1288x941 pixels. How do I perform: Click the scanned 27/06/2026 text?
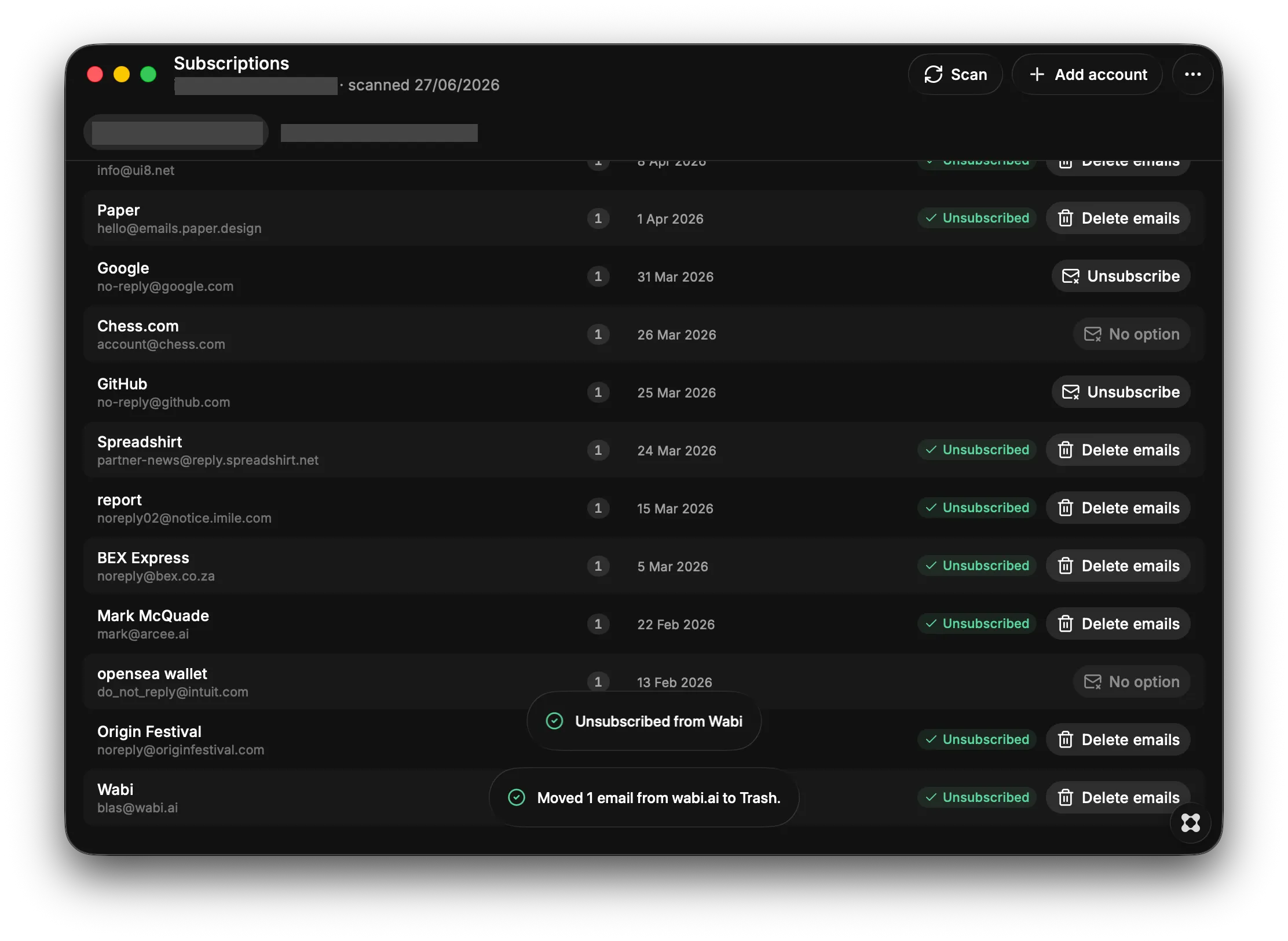423,85
